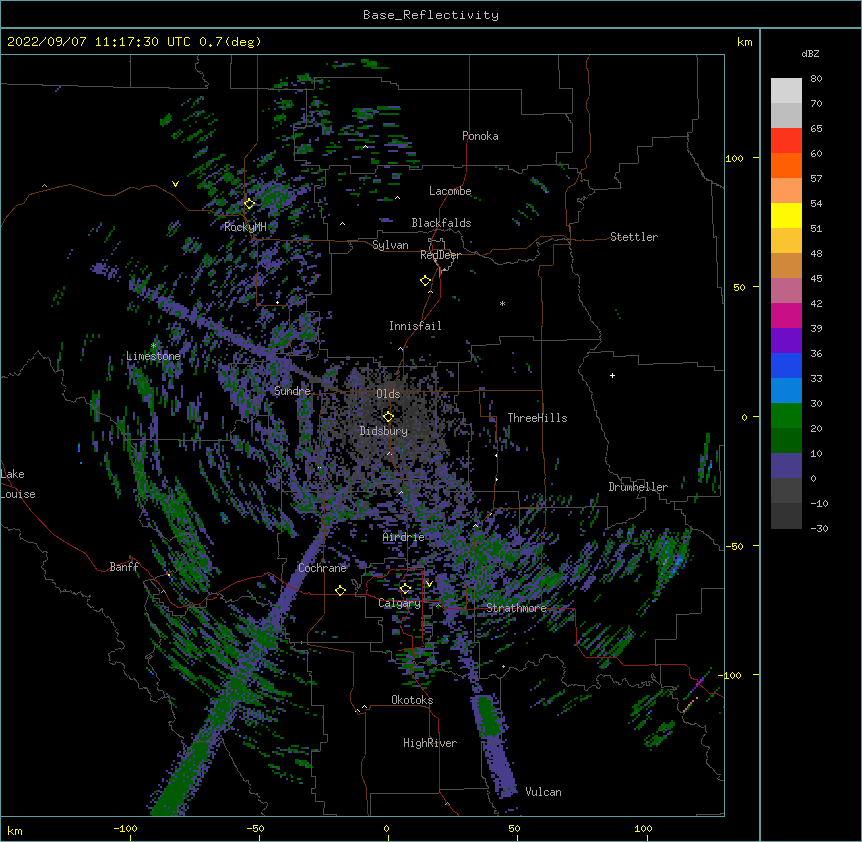
Task: Click the 80 value label in the dBZ legend
Action: point(816,79)
